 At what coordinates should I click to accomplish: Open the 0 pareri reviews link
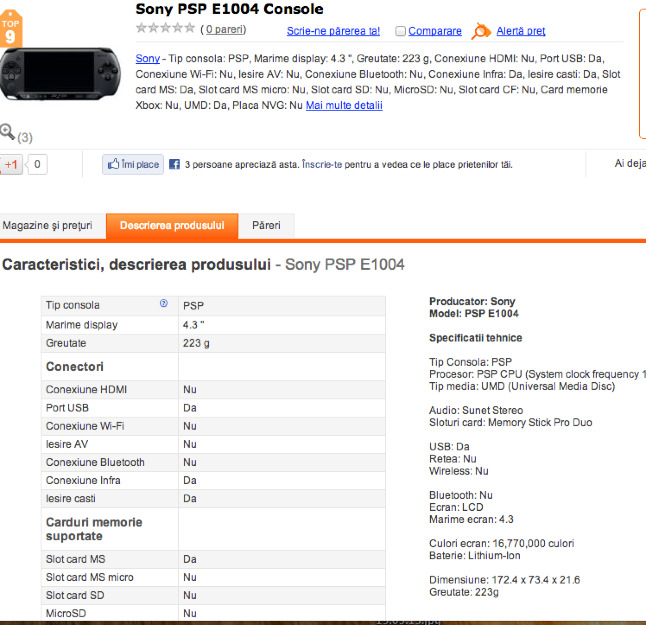(225, 30)
